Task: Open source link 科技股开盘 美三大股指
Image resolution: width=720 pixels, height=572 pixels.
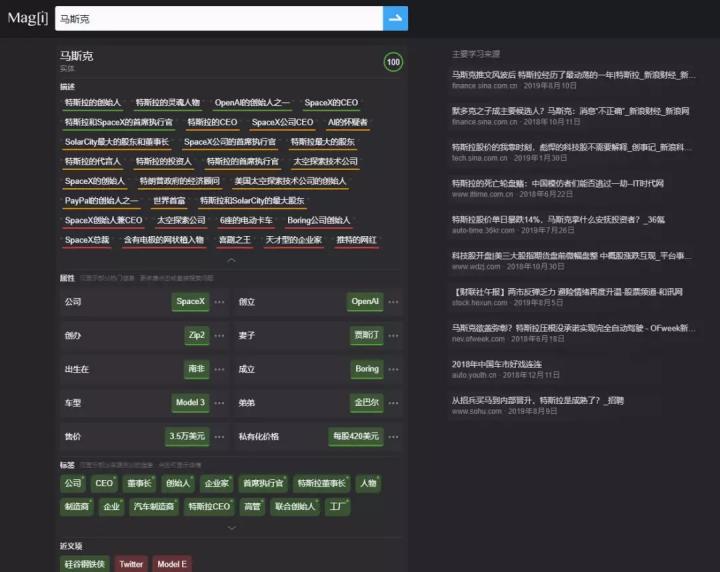Action: (572, 256)
